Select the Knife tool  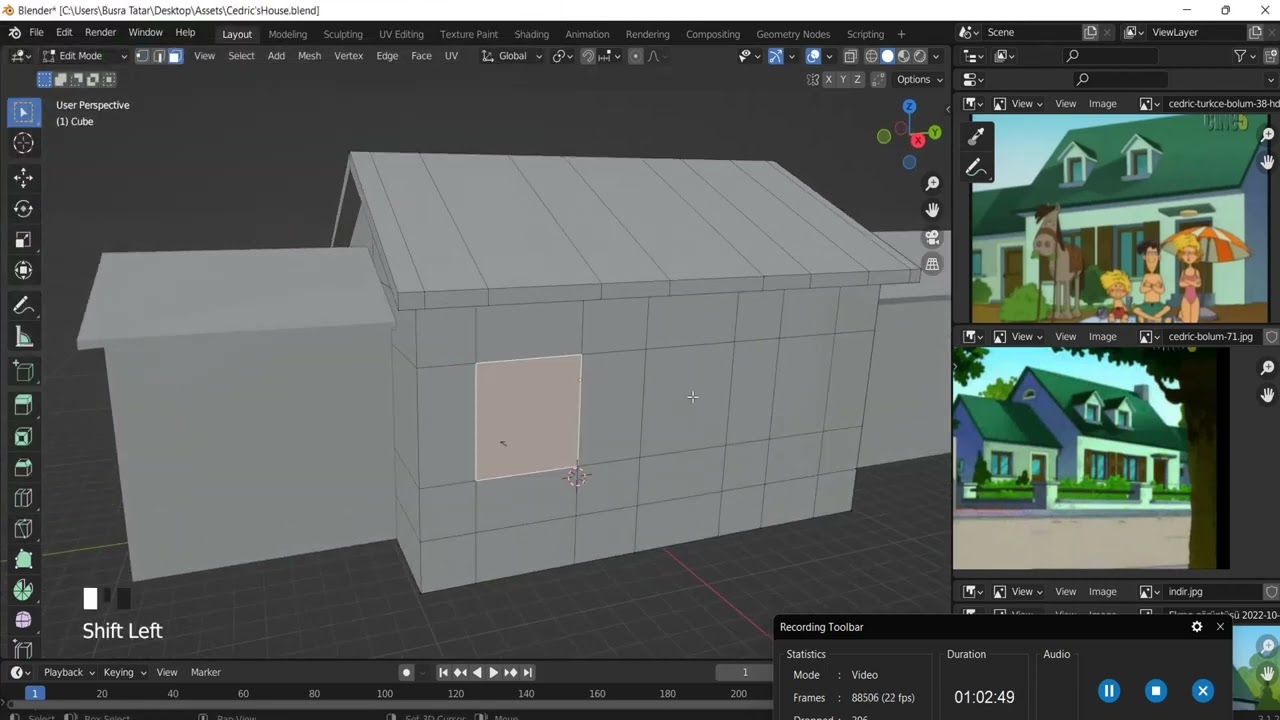(x=24, y=529)
